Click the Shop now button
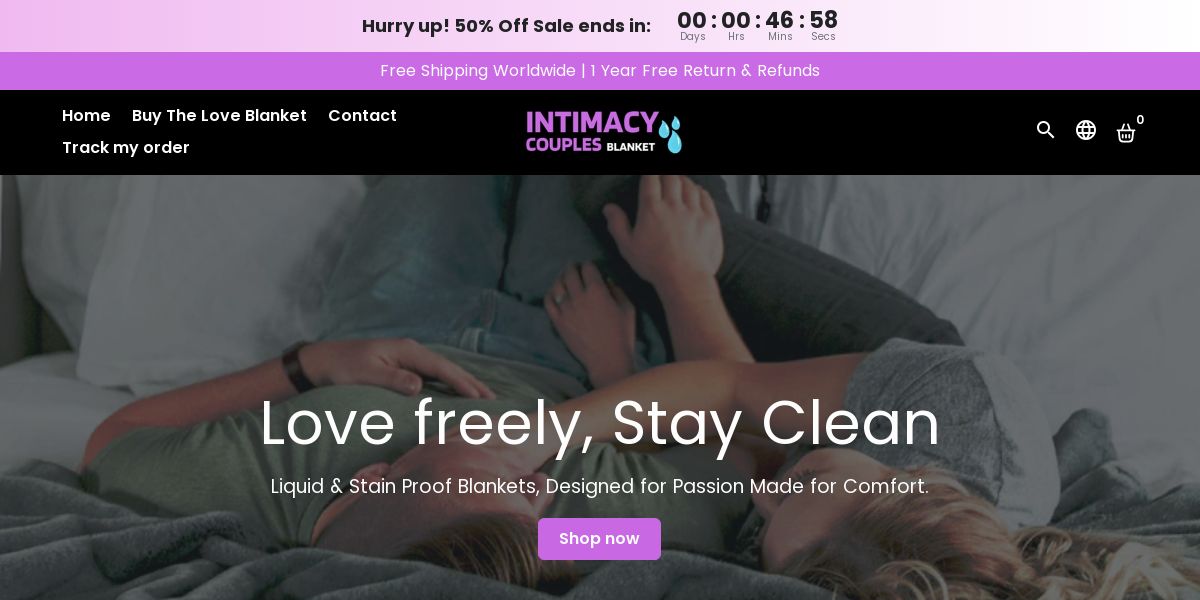Image resolution: width=1200 pixels, height=600 pixels. 599,539
